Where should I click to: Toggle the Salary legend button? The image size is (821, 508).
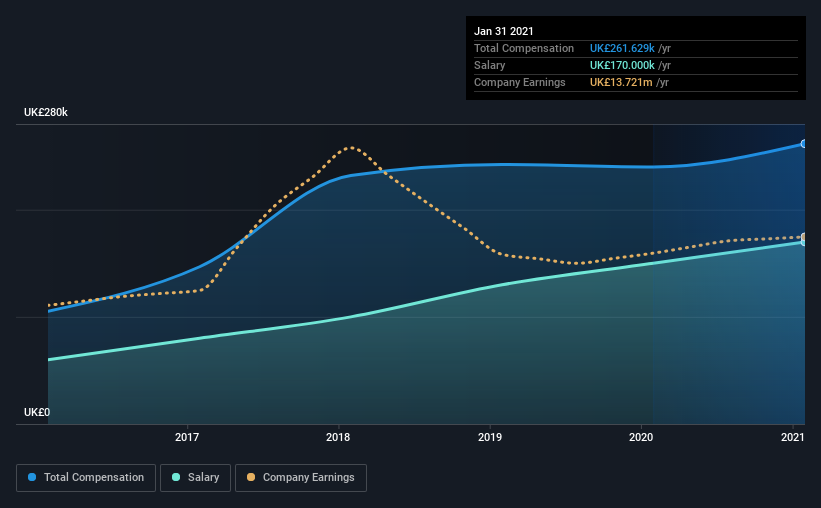point(195,478)
